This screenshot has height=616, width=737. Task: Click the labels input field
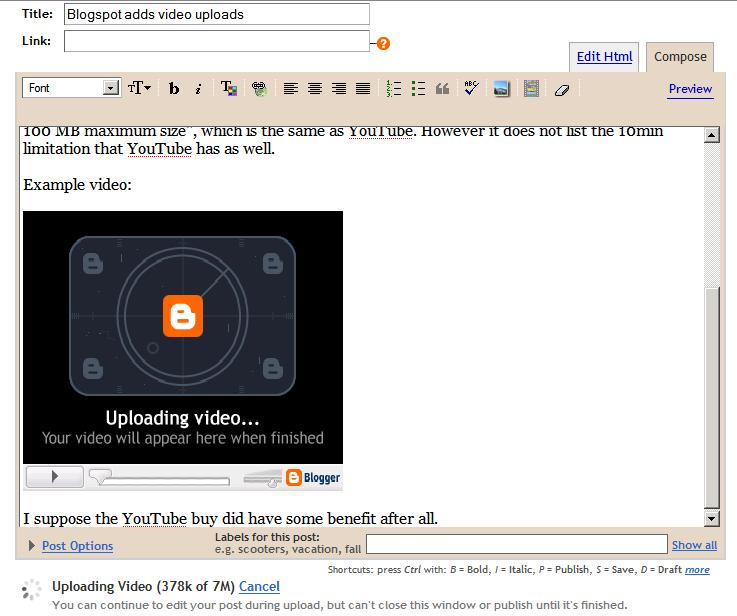(517, 544)
